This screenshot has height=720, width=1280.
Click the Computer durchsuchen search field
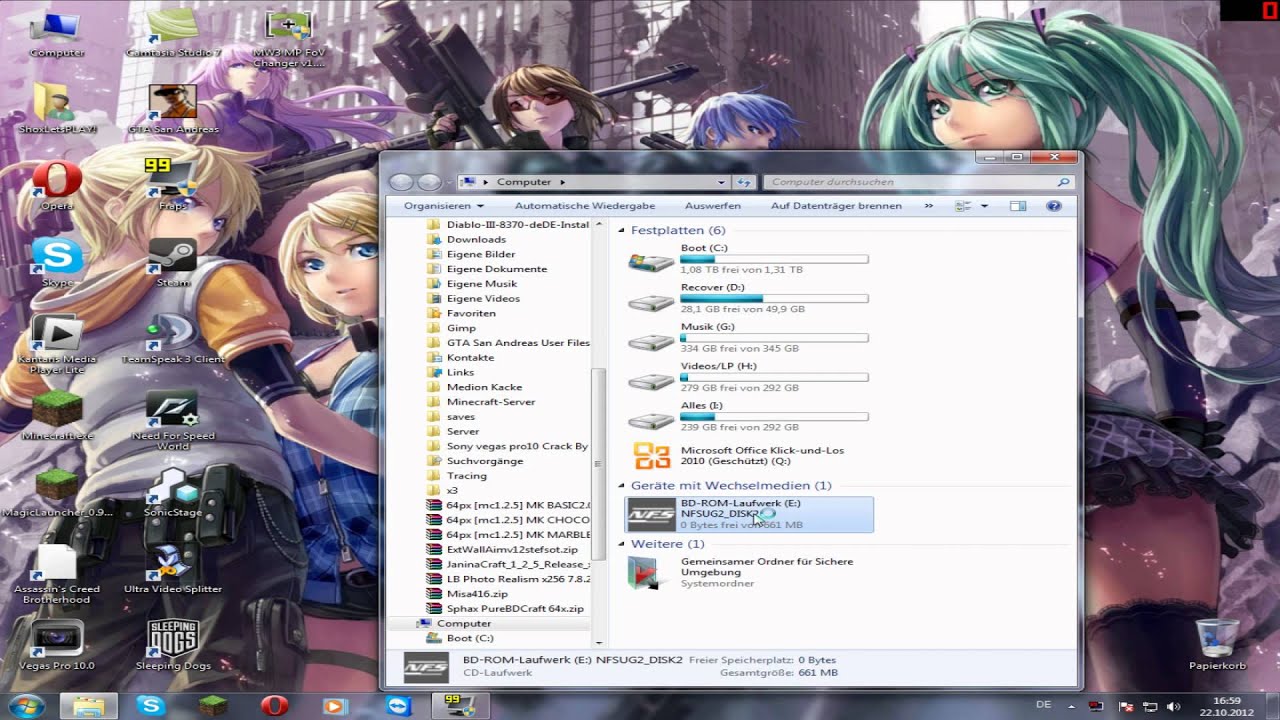[919, 182]
